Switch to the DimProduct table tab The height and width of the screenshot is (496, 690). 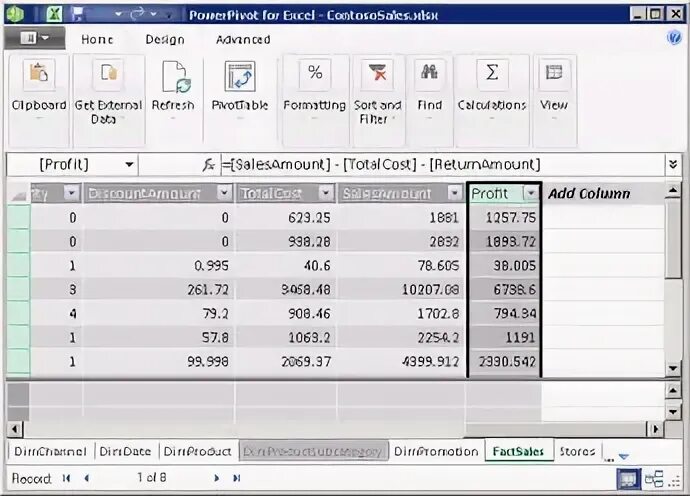tap(197, 452)
